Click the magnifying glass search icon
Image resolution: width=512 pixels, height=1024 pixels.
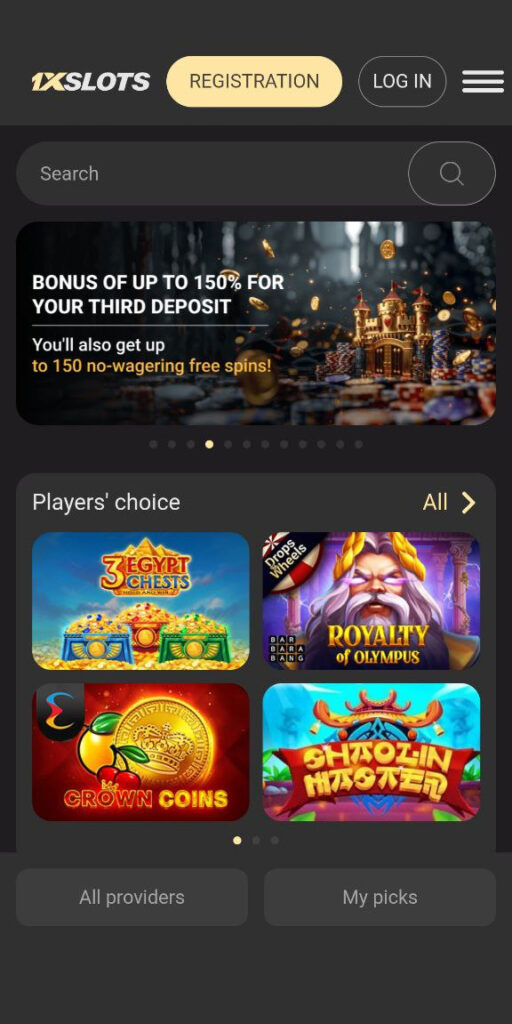452,174
